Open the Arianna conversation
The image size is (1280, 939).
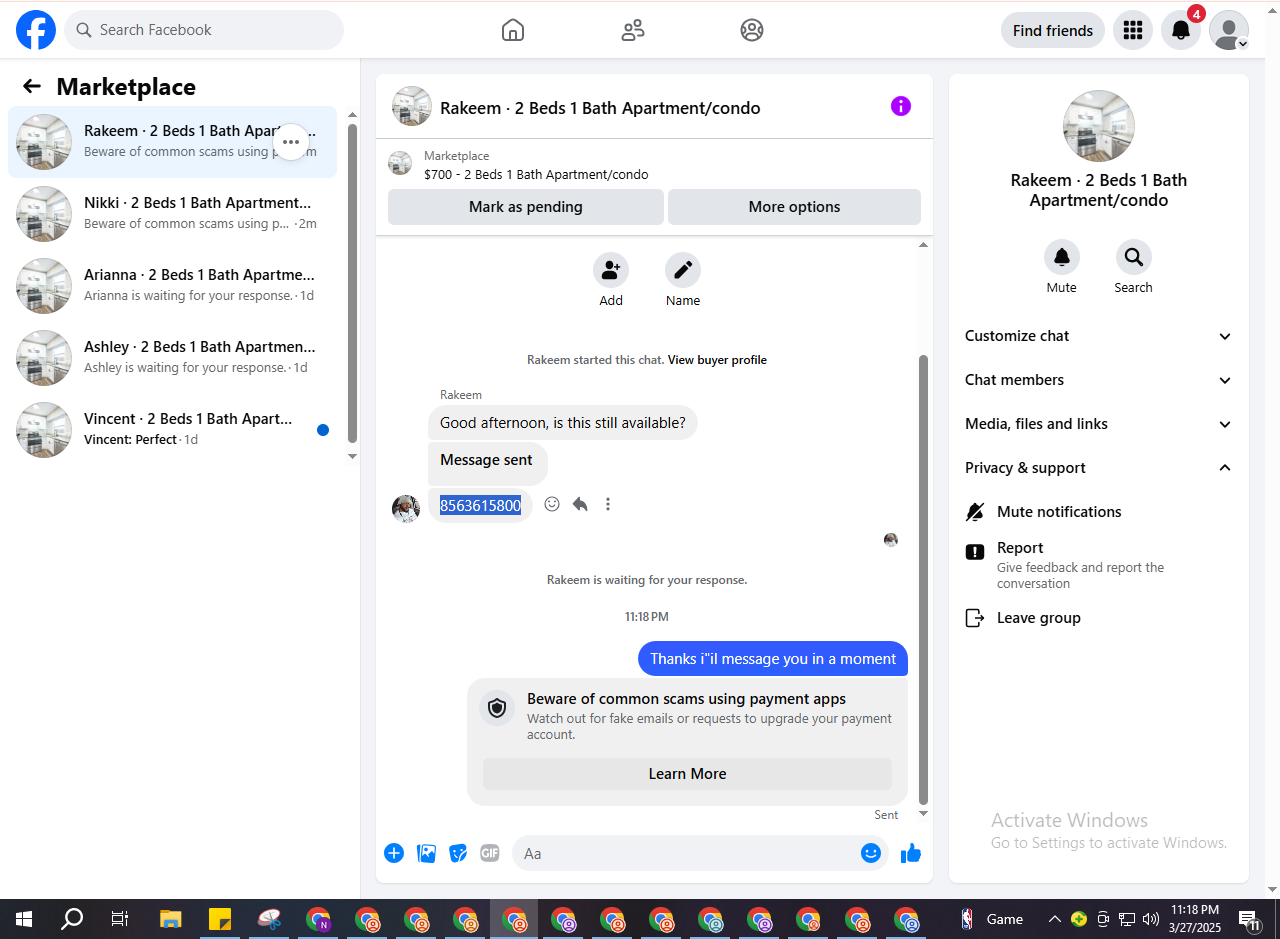[173, 286]
